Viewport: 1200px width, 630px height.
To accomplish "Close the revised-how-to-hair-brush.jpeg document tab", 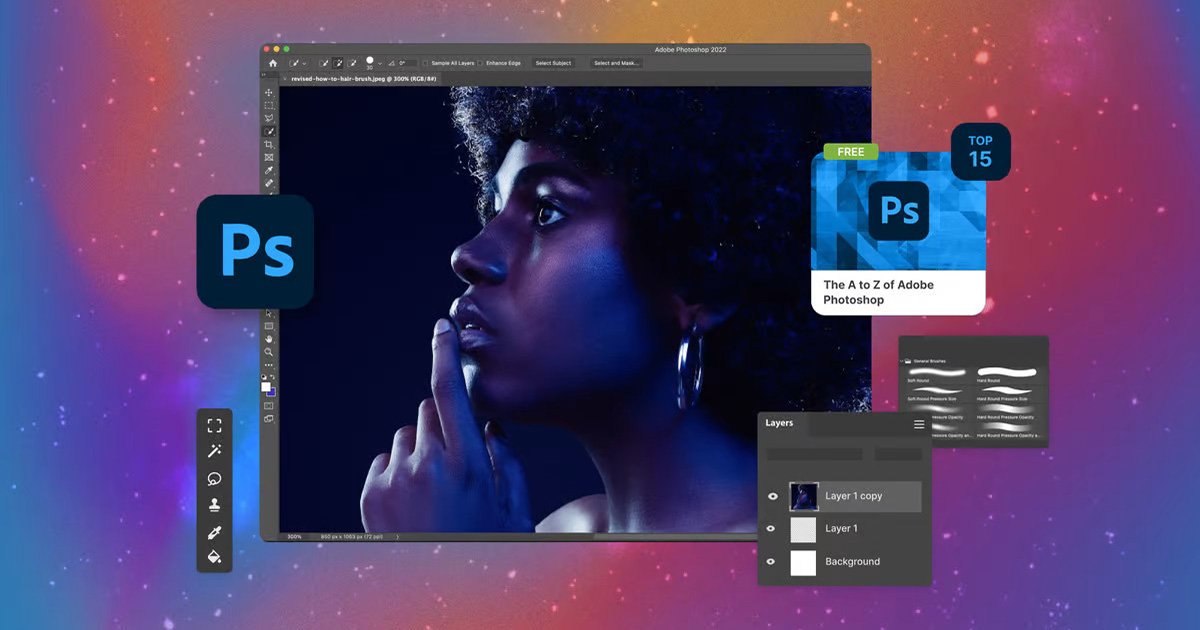I will point(284,79).
